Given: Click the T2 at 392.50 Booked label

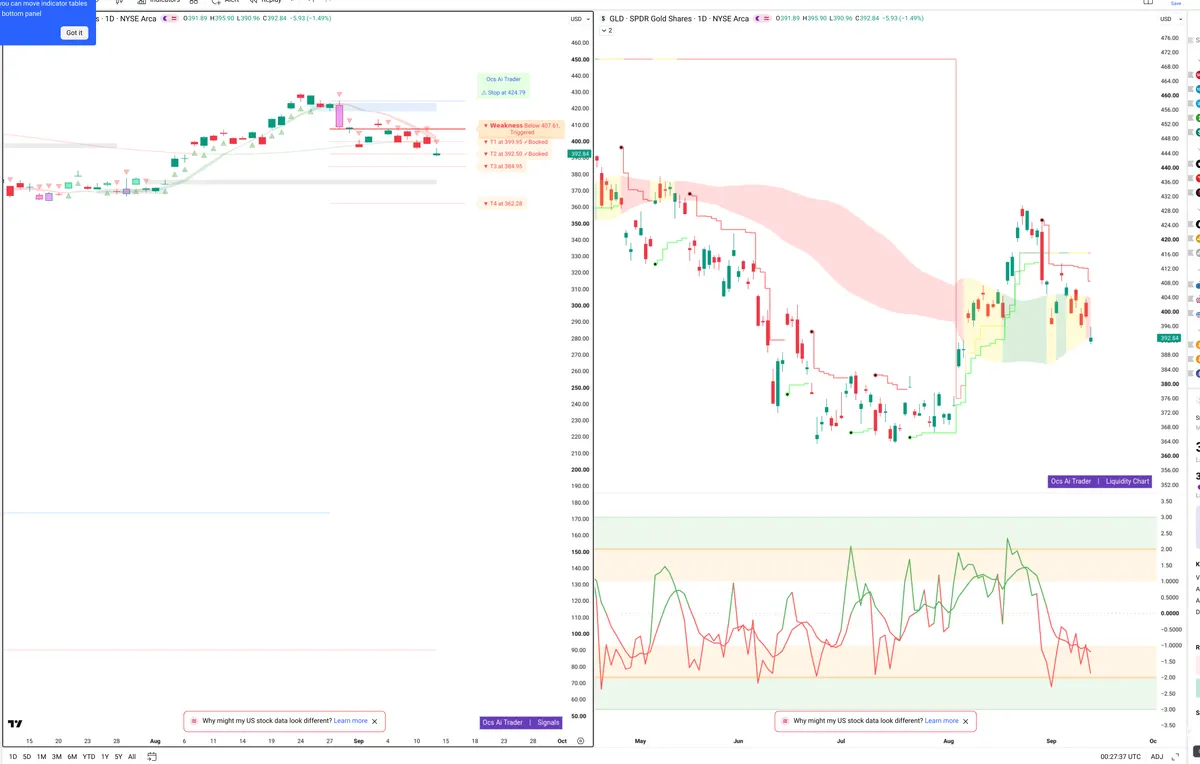Looking at the screenshot, I should [515, 154].
